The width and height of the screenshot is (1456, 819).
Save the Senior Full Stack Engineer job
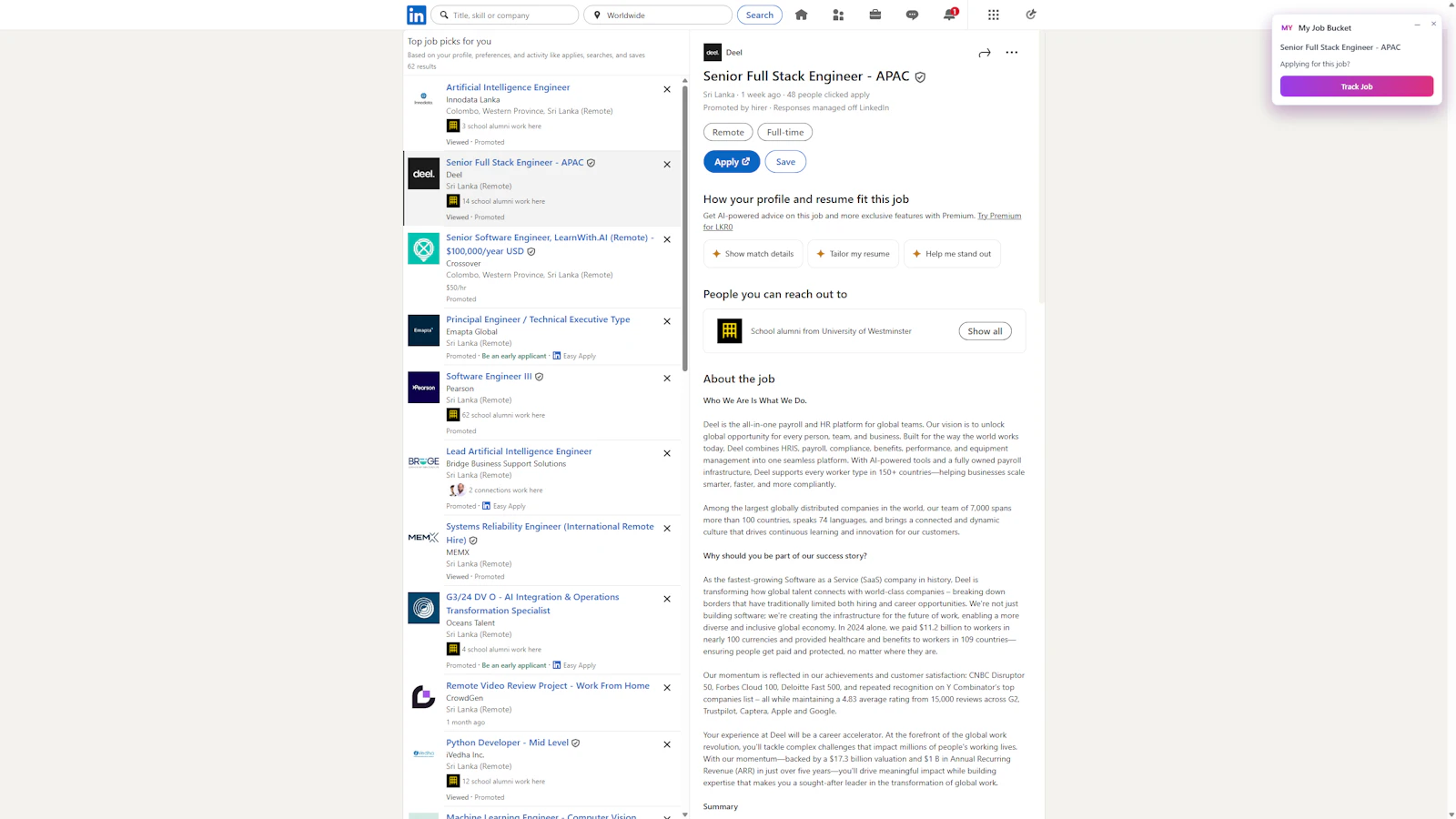[785, 162]
